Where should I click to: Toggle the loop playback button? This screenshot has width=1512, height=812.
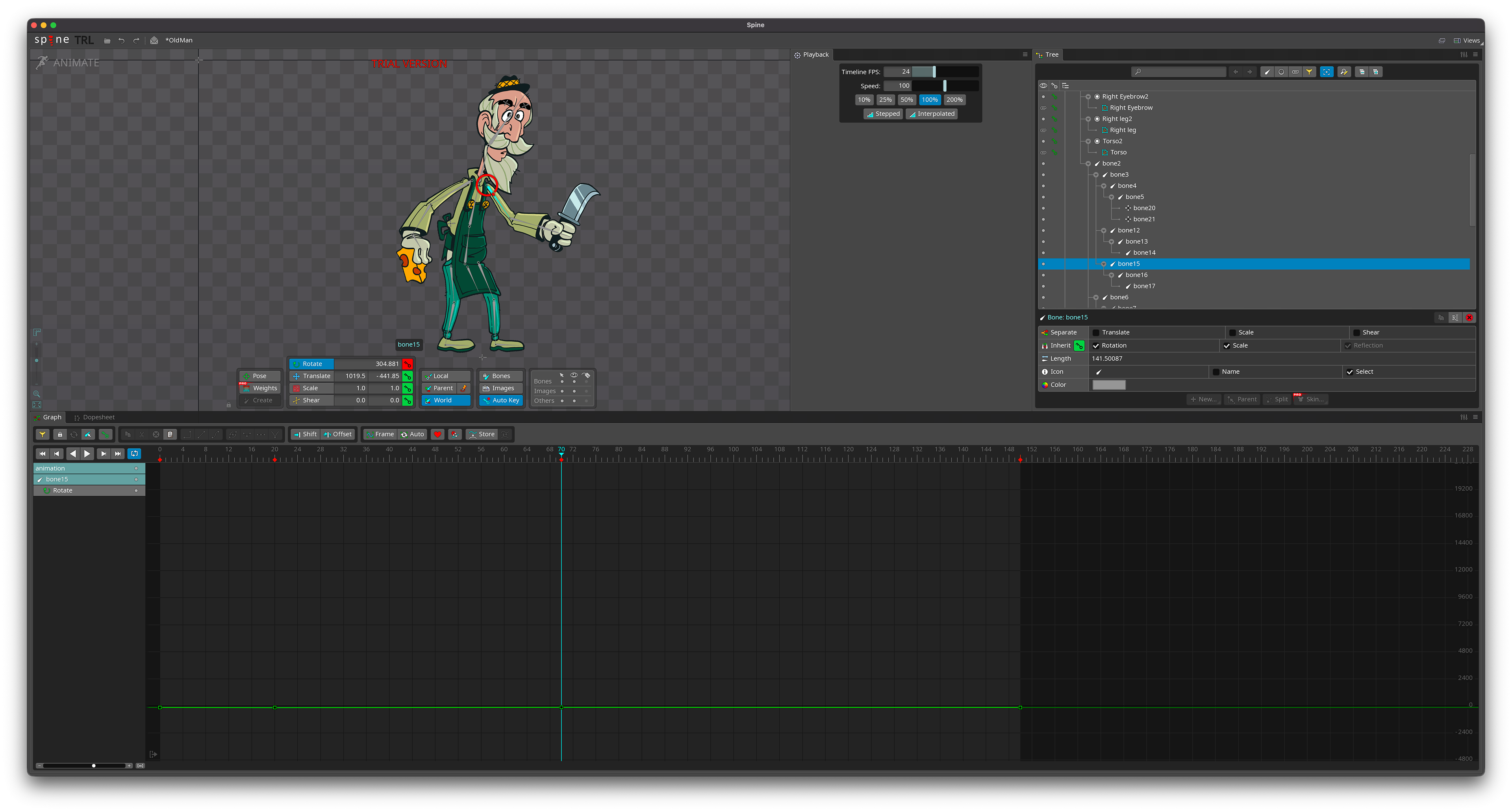pyautogui.click(x=134, y=453)
